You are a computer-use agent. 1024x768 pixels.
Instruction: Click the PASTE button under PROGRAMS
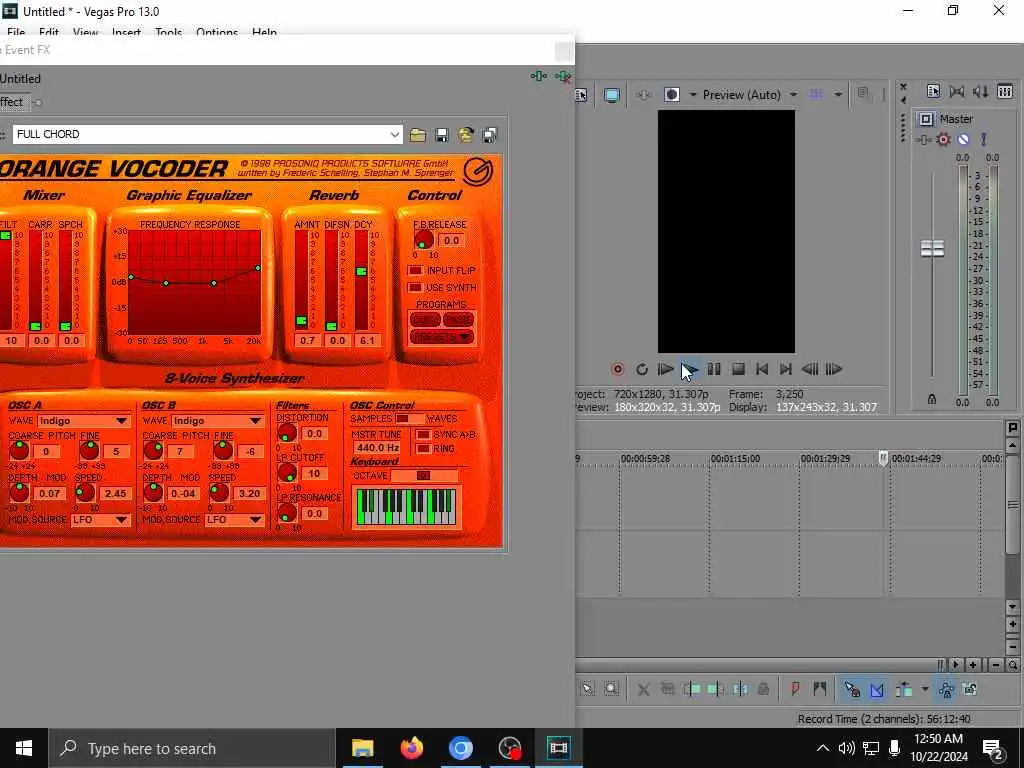[x=458, y=320]
